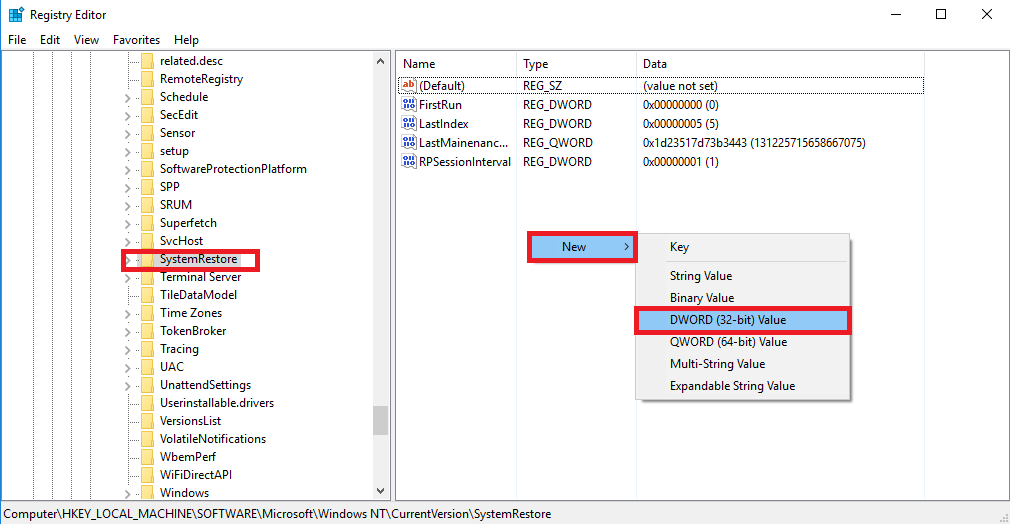Open the Help menu
Screen dimensions: 1010x524
point(186,40)
